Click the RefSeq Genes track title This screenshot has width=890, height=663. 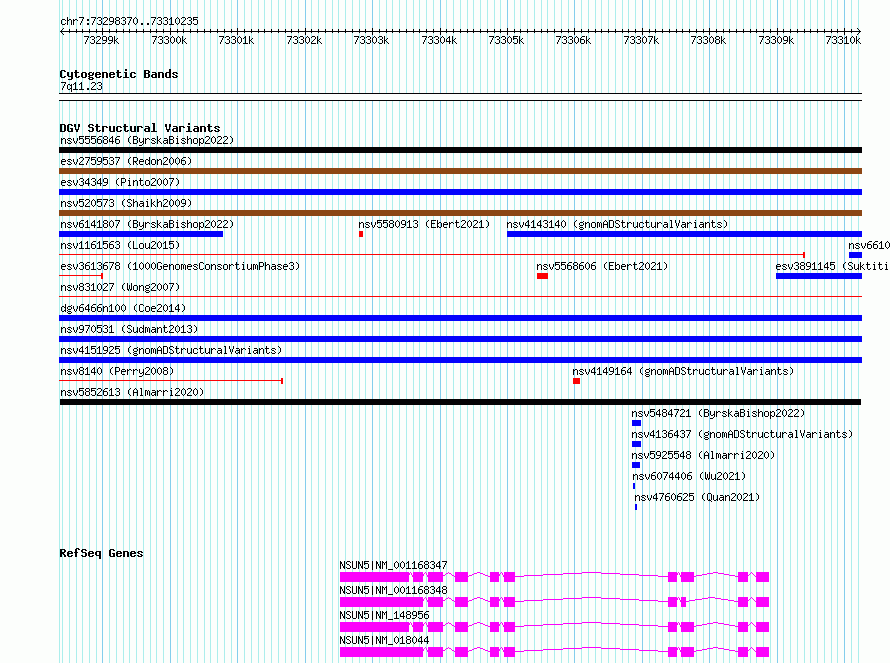(x=101, y=553)
